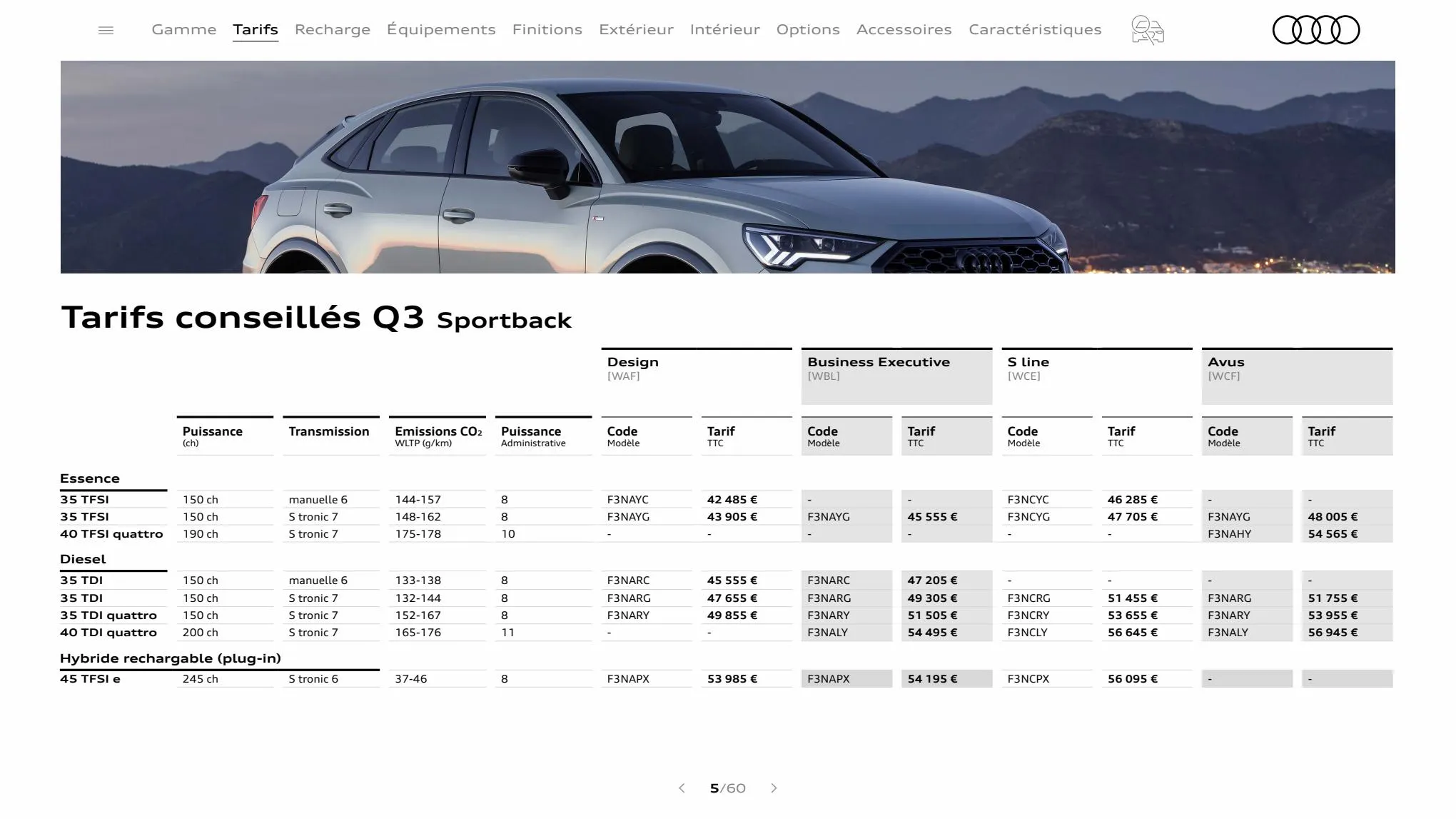The height and width of the screenshot is (819, 1456).
Task: Switch to the Recharge tab
Action: [333, 29]
